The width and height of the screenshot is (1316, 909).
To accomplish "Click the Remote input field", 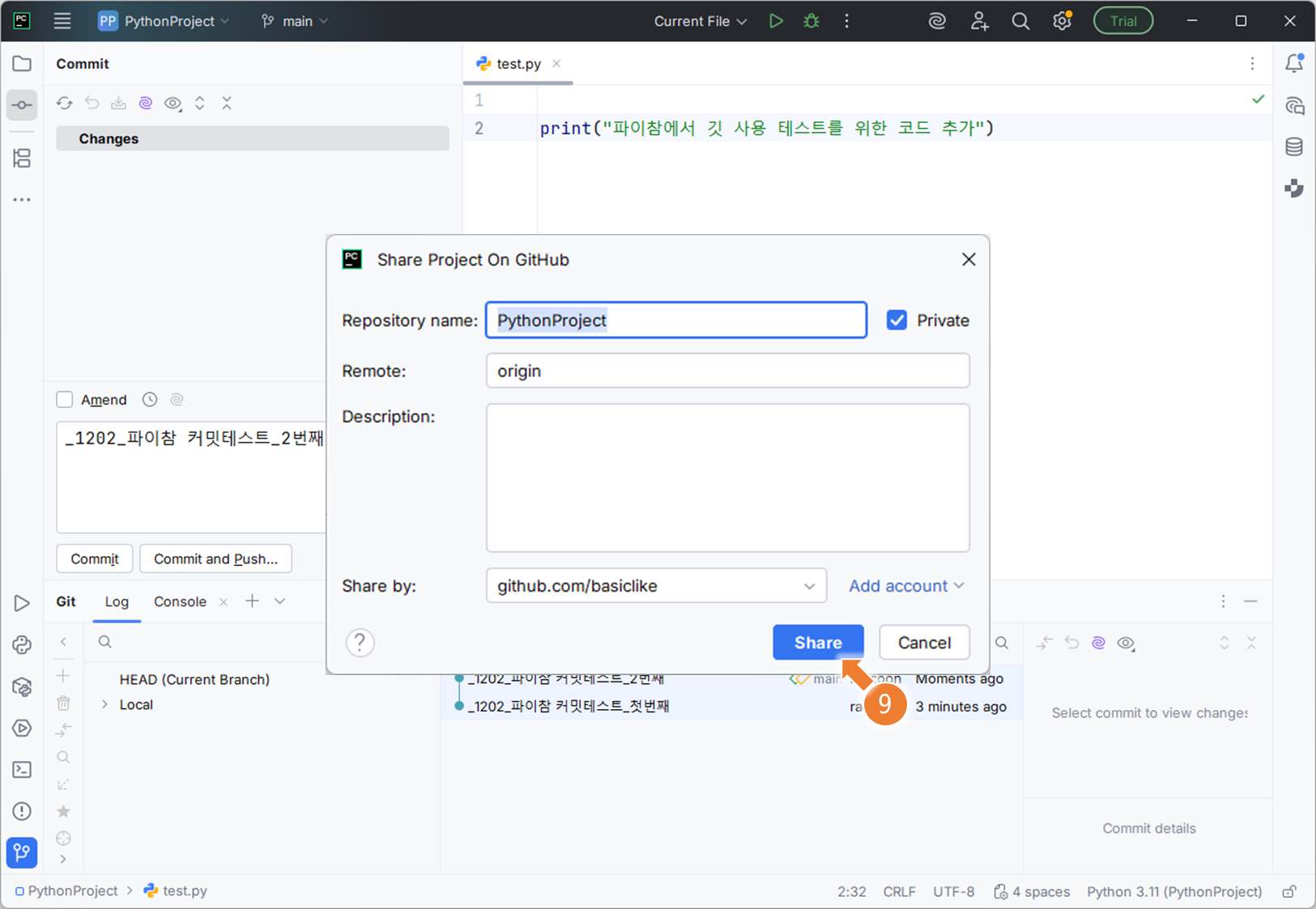I will tap(727, 371).
